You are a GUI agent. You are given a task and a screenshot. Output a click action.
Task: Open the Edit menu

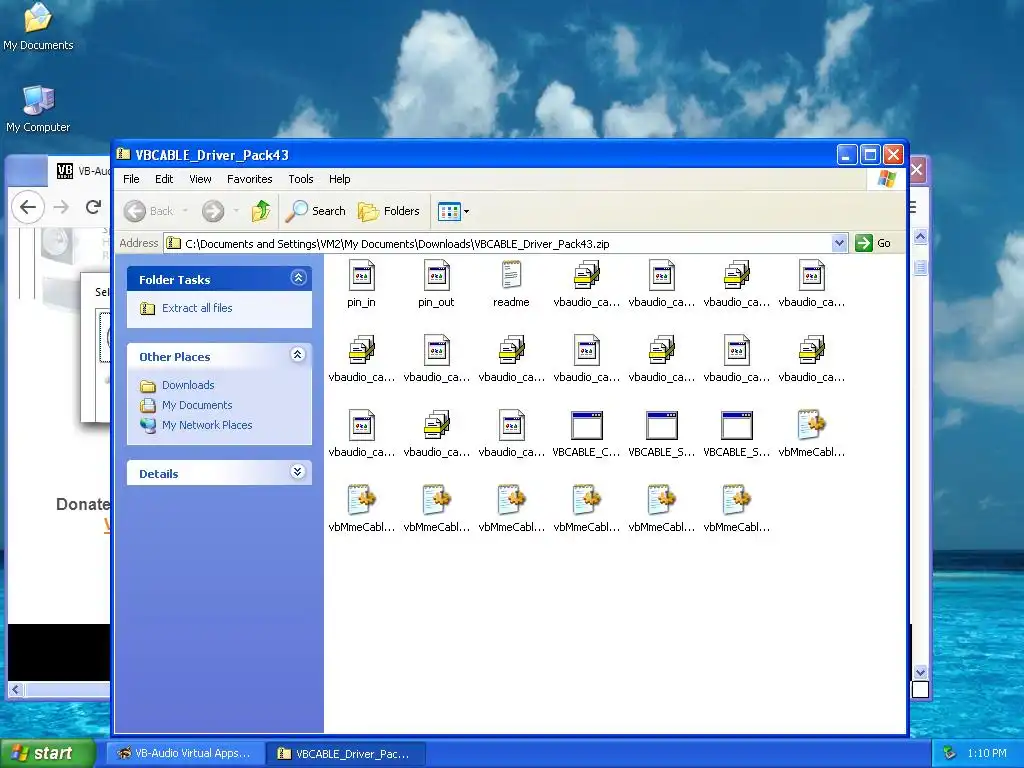(x=164, y=179)
